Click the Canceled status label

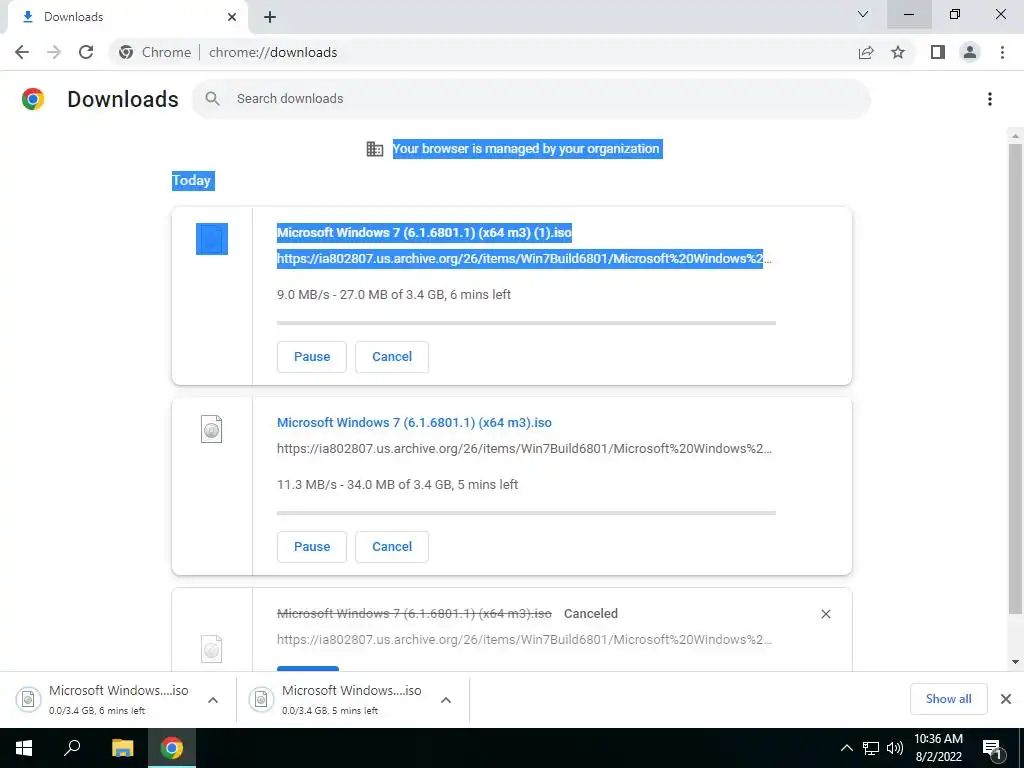tap(590, 614)
